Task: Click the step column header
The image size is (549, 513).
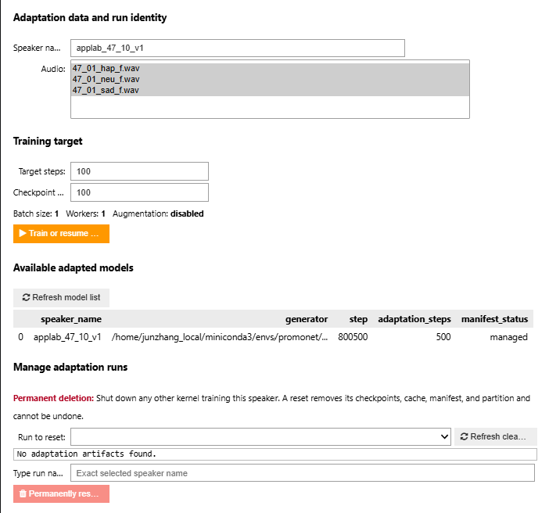Action: coord(358,319)
